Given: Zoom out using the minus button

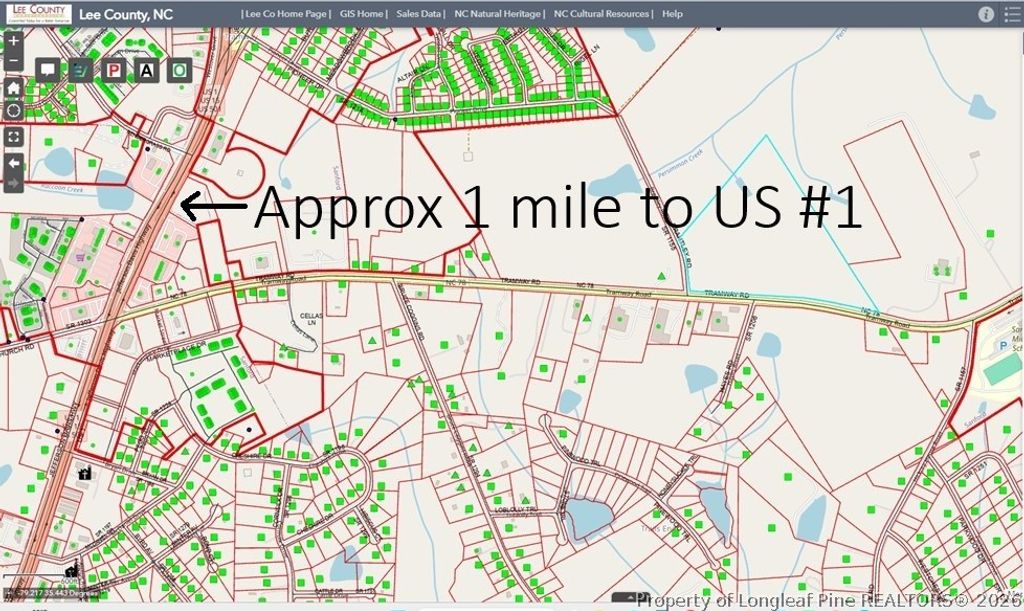Looking at the screenshot, I should pos(14,61).
